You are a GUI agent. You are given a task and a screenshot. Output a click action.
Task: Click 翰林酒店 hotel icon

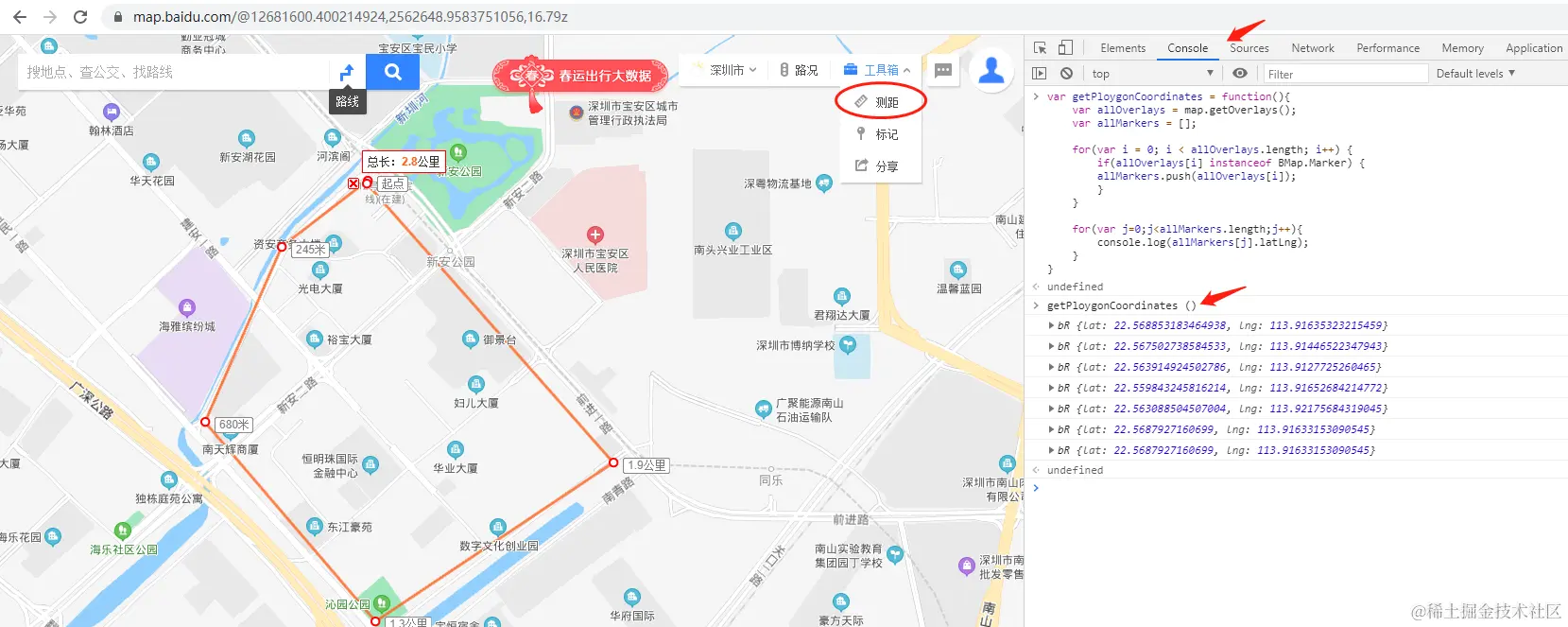click(x=112, y=112)
